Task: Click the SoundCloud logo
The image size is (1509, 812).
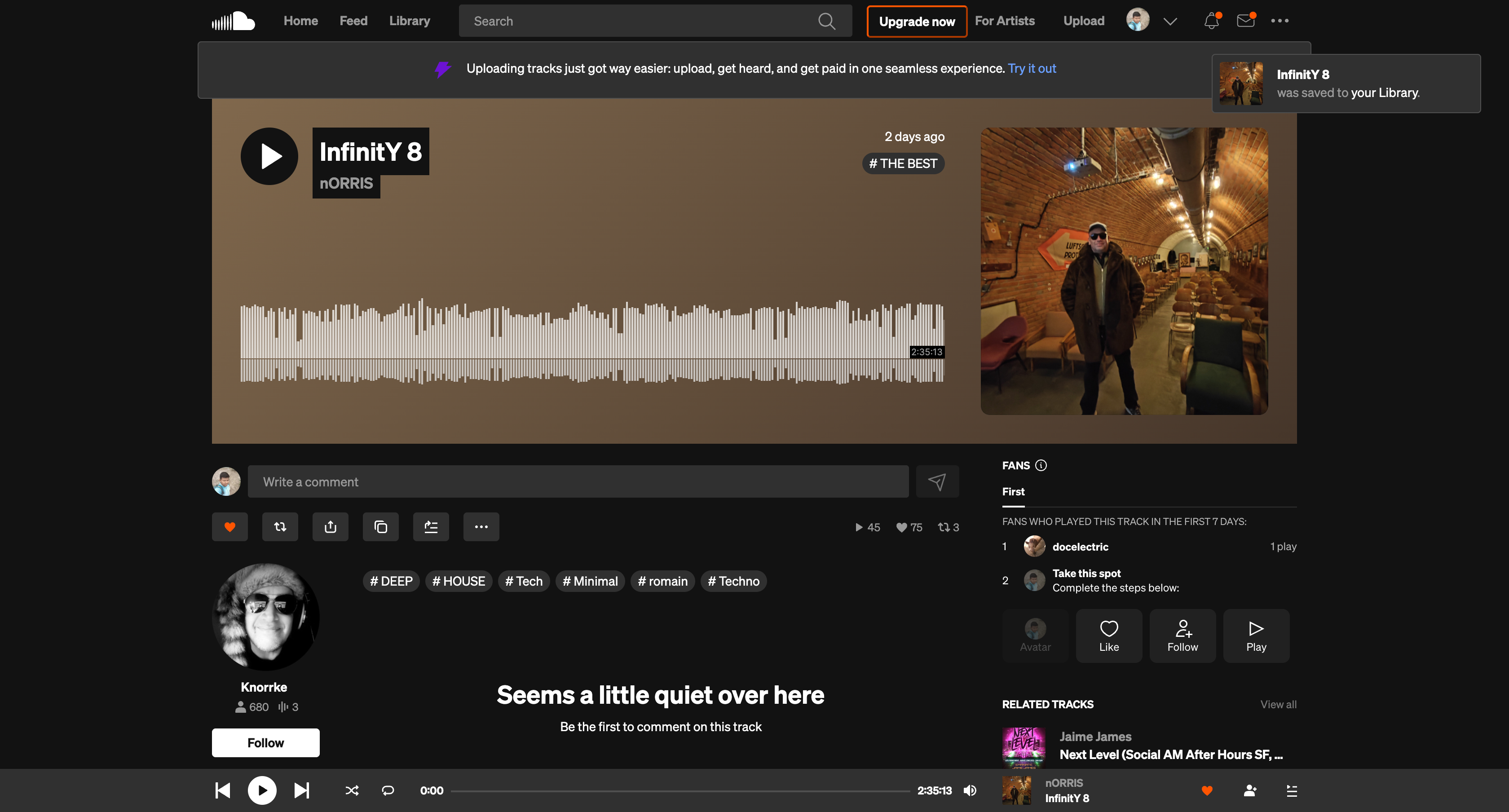Action: click(233, 21)
